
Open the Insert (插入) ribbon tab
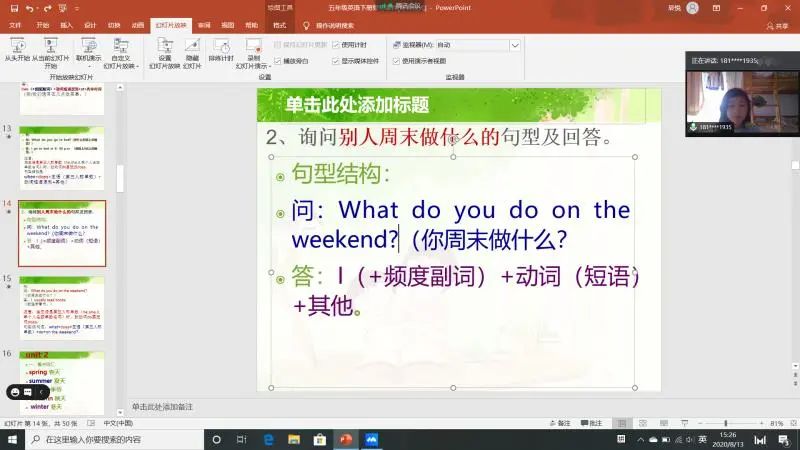66,23
